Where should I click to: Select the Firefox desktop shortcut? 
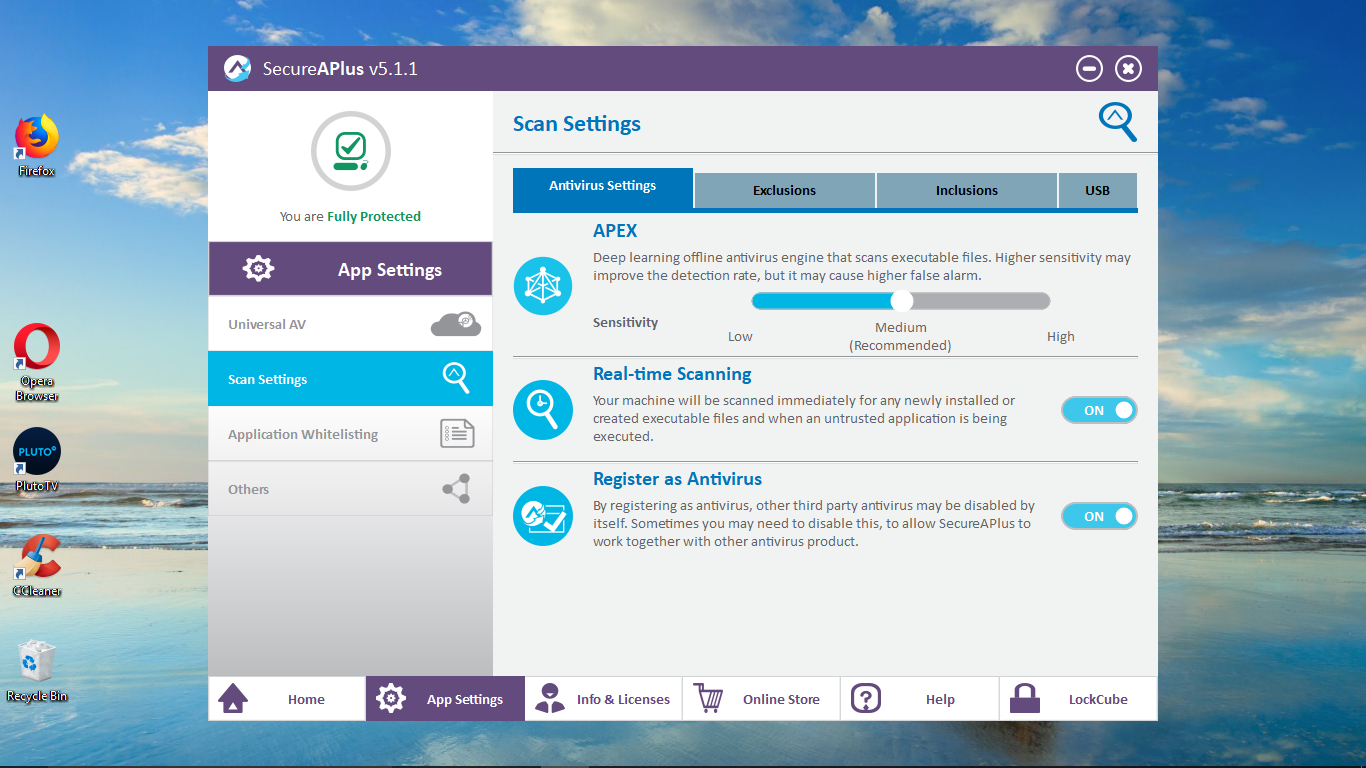pos(37,146)
